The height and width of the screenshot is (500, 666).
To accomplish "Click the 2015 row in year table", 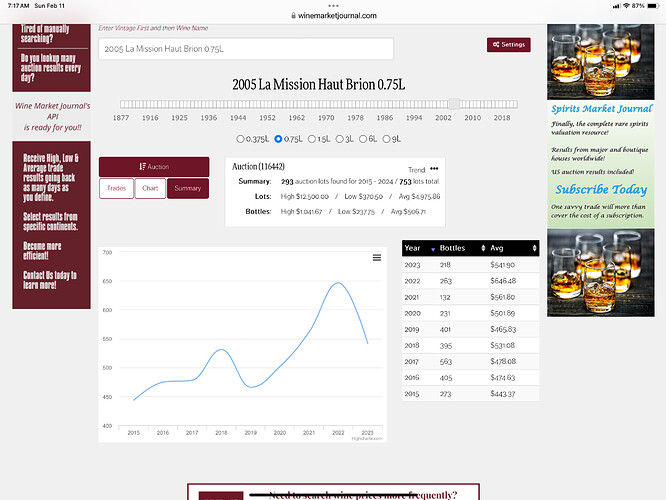I will point(471,394).
